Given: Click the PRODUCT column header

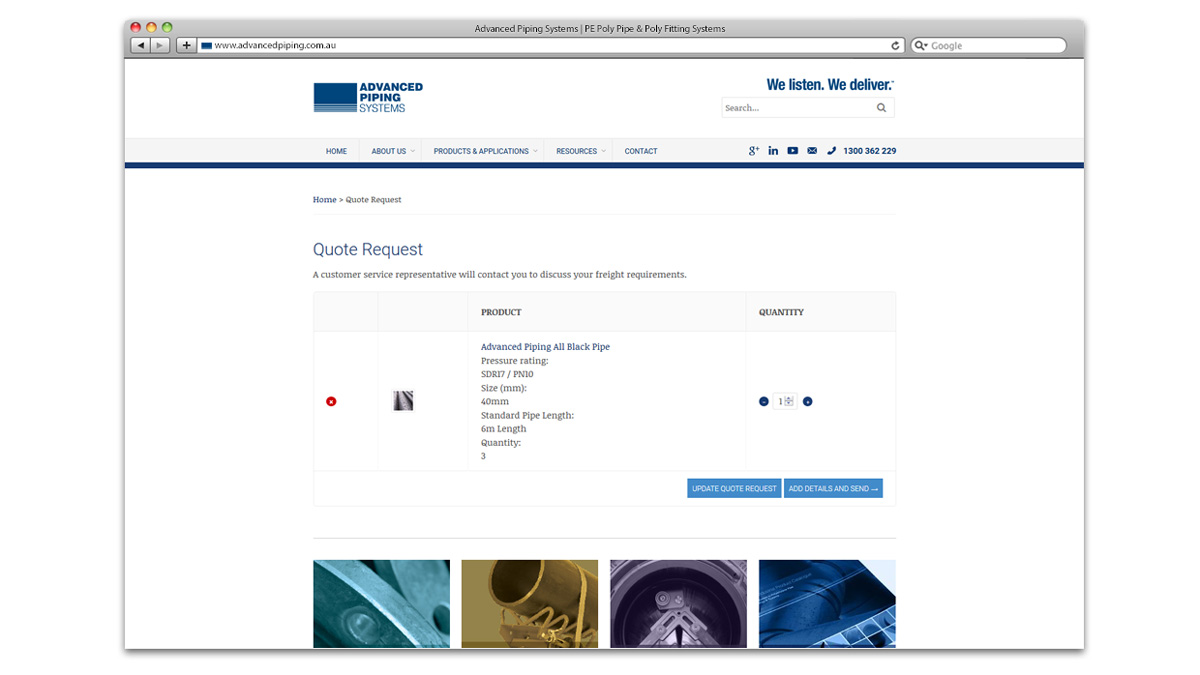Looking at the screenshot, I should point(501,312).
